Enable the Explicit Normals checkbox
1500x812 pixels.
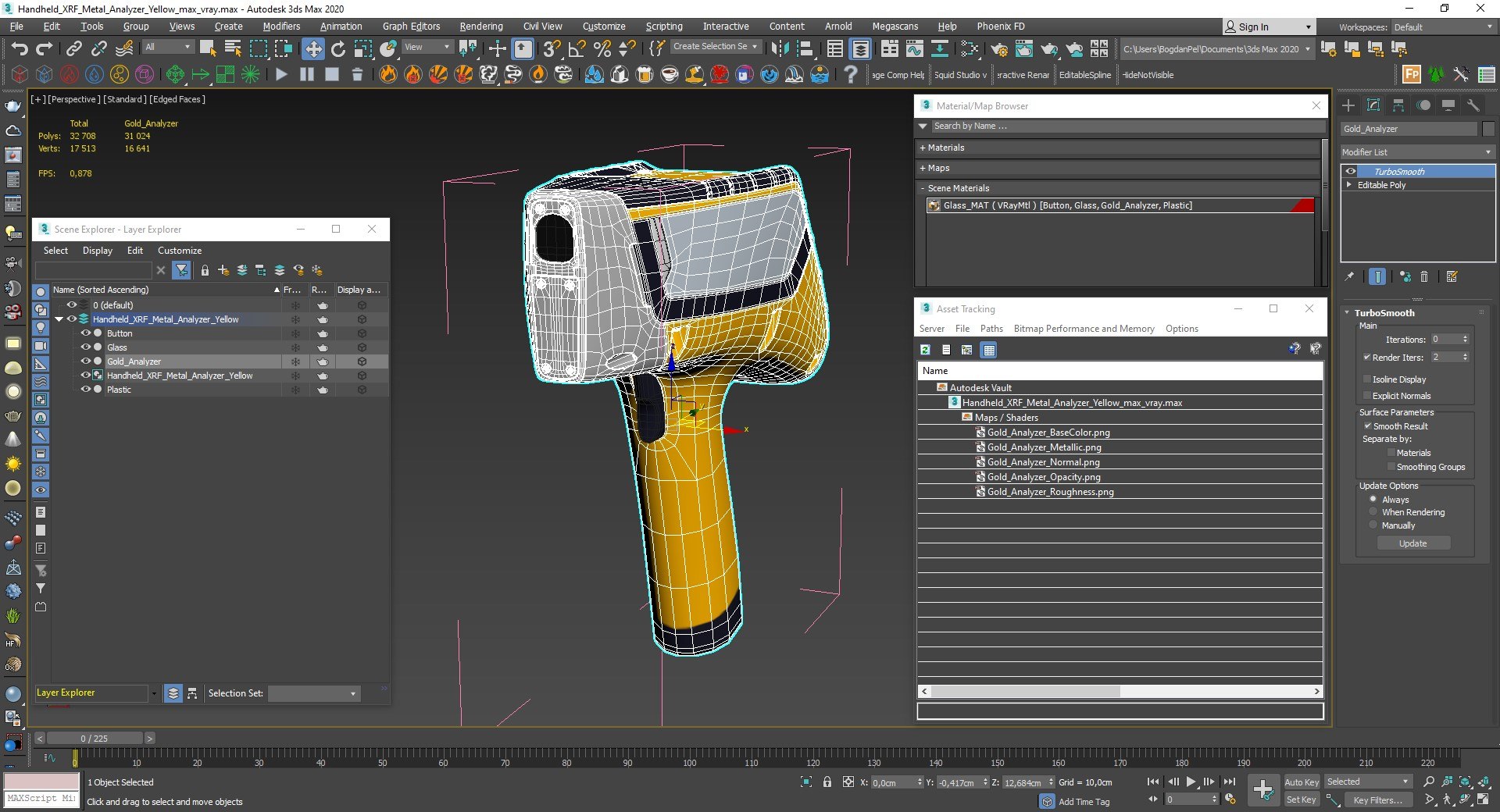pyautogui.click(x=1367, y=396)
